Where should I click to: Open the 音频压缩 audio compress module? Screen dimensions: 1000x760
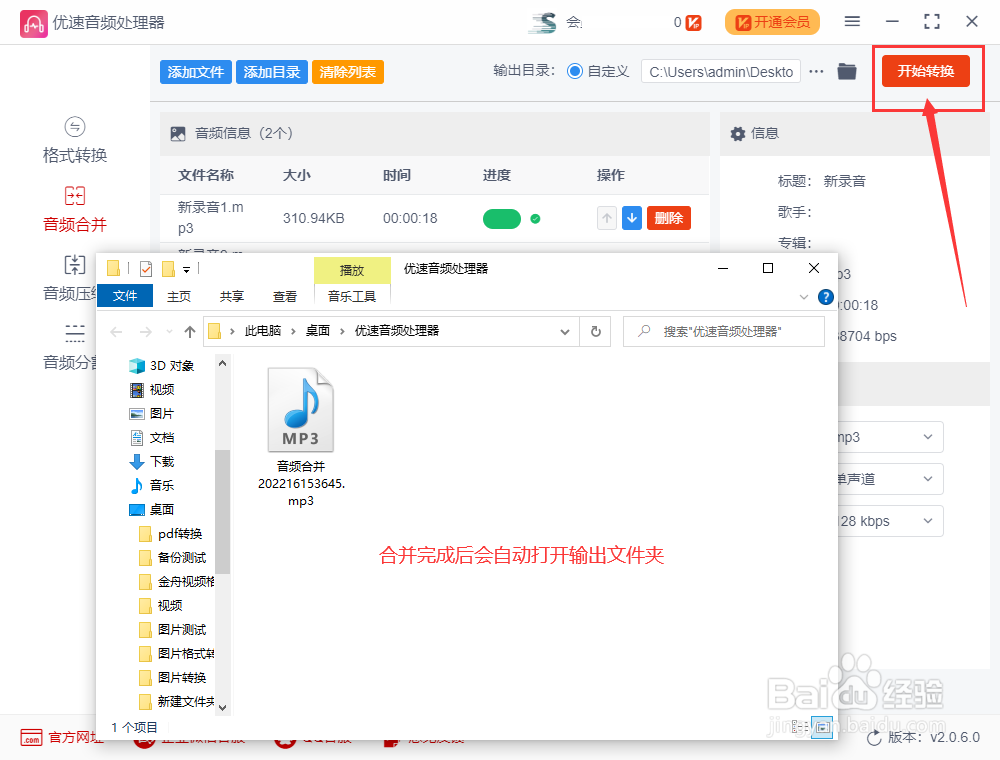tap(70, 279)
